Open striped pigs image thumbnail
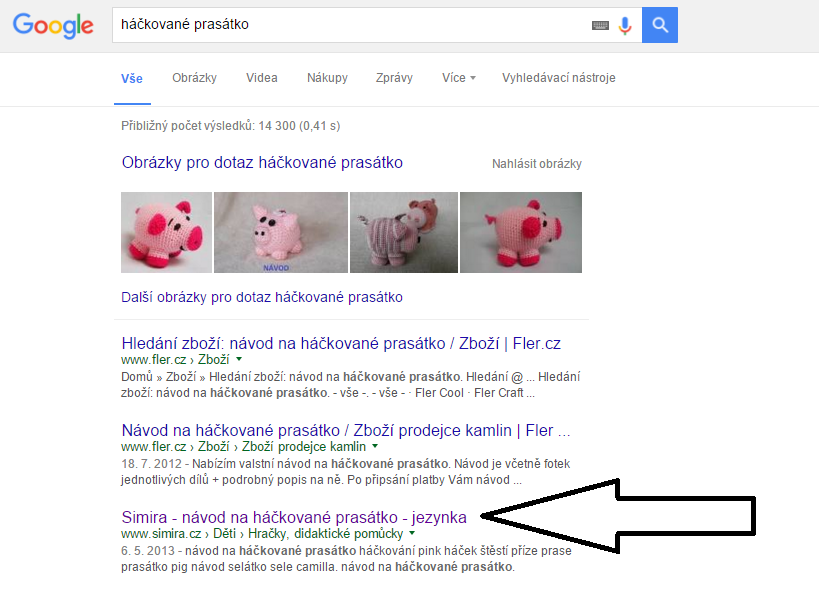819x593 pixels. pos(404,232)
